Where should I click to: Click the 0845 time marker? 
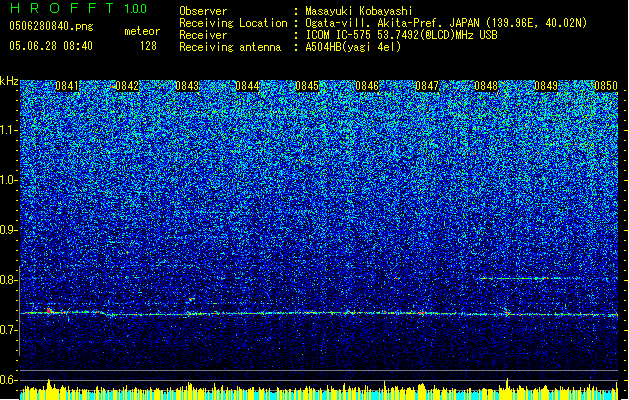pyautogui.click(x=307, y=86)
